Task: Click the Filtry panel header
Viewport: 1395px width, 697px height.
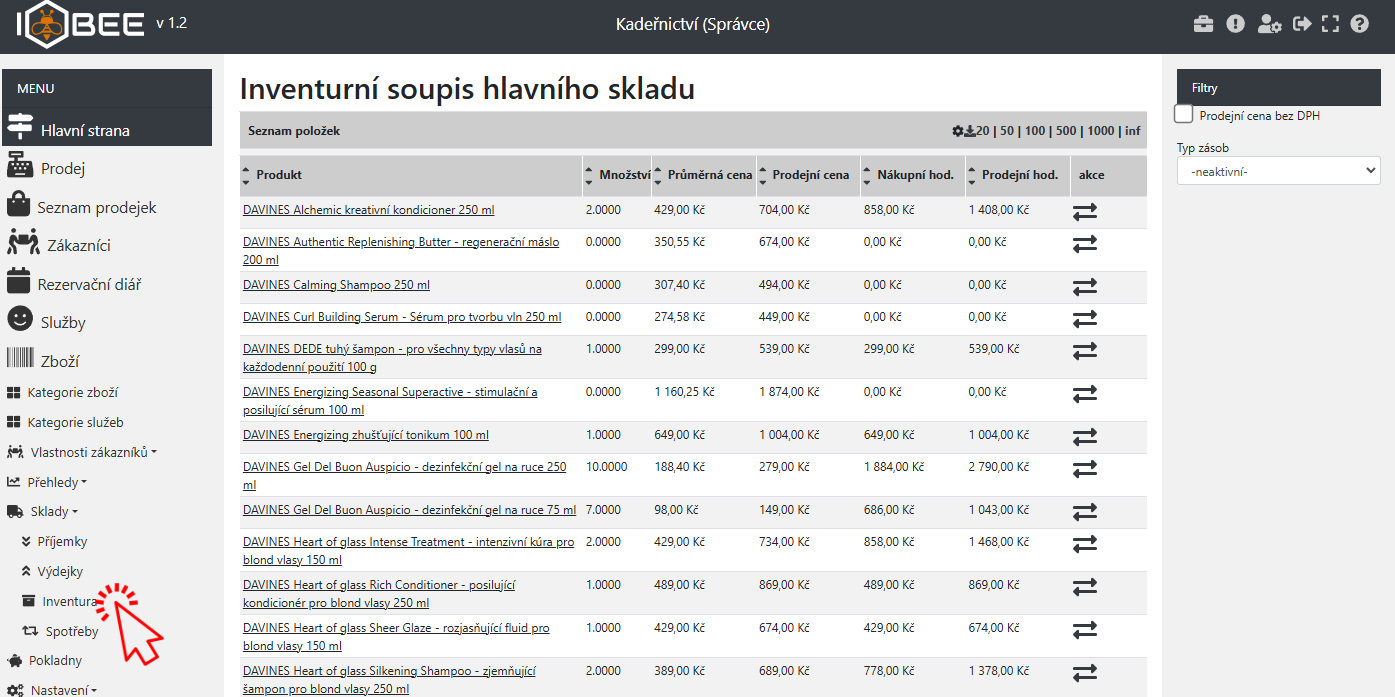Action: (x=1278, y=88)
